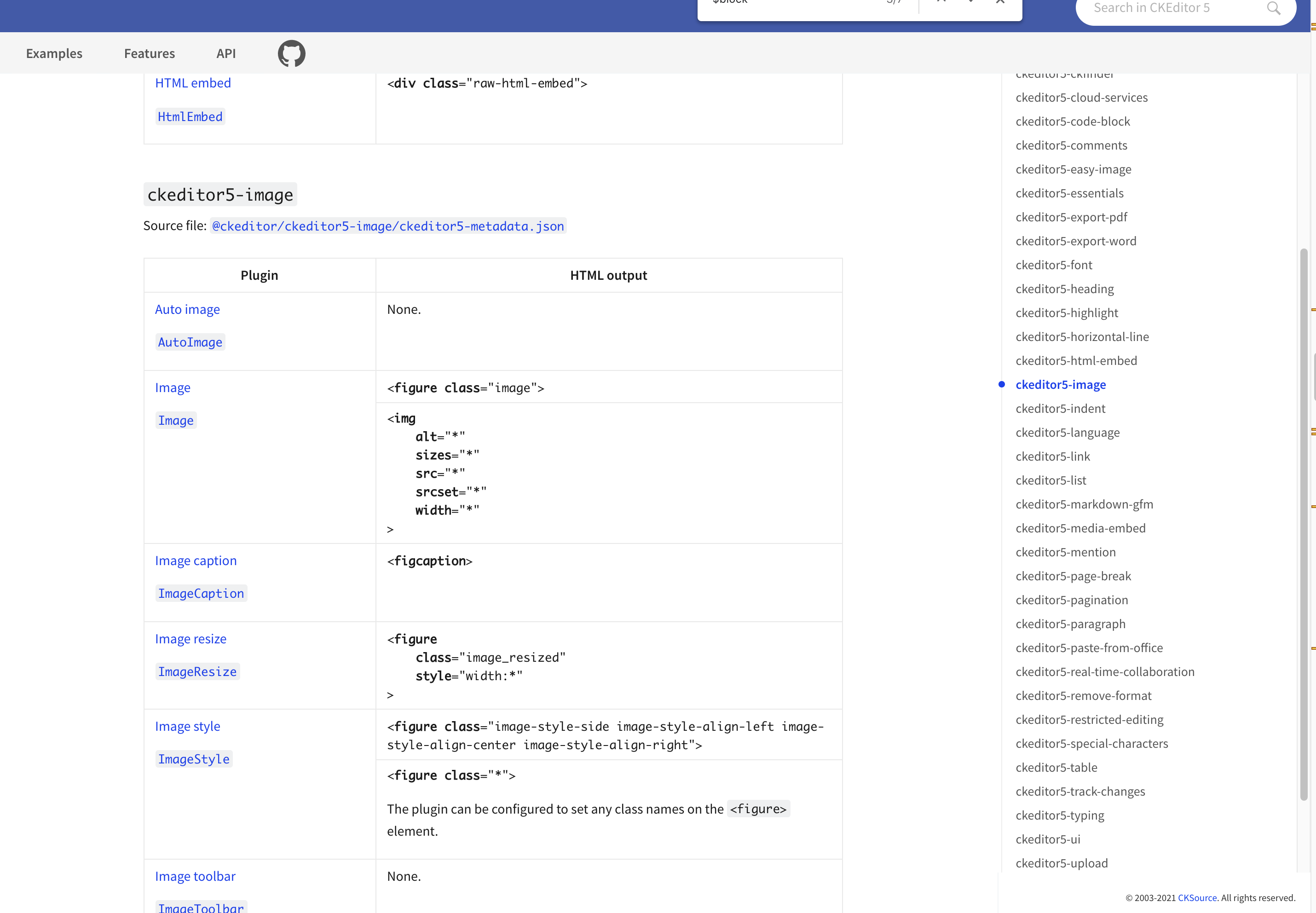The width and height of the screenshot is (1316, 913).
Task: Open the API navigation item
Action: (226, 53)
